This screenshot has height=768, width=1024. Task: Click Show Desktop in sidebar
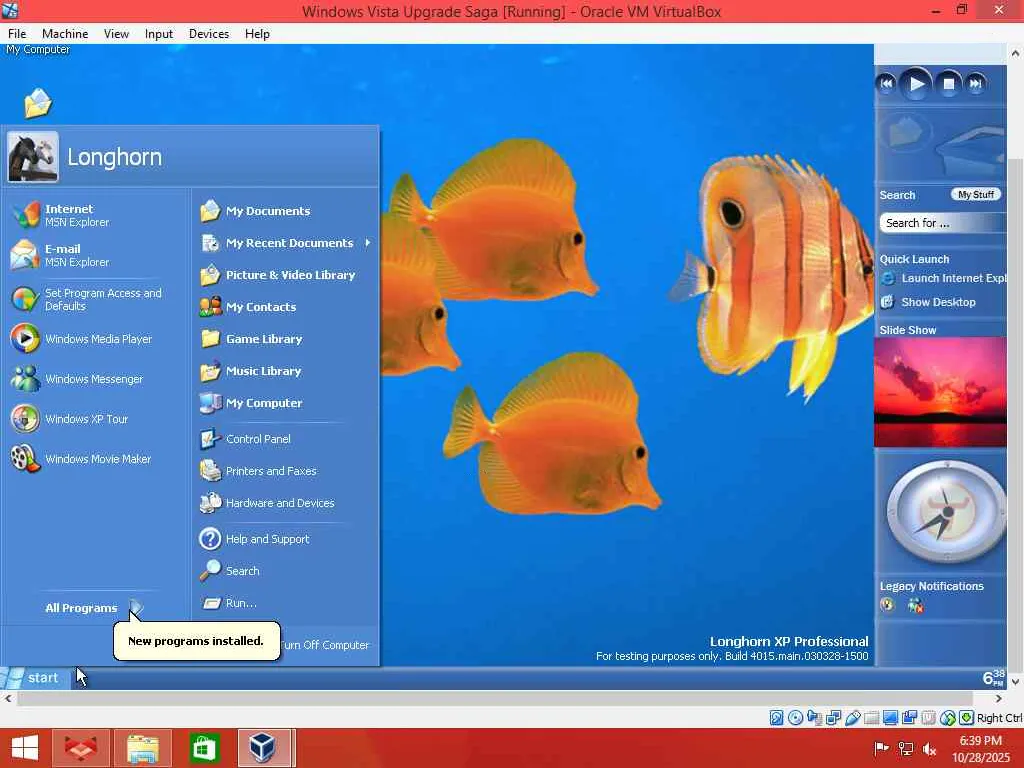pos(928,302)
